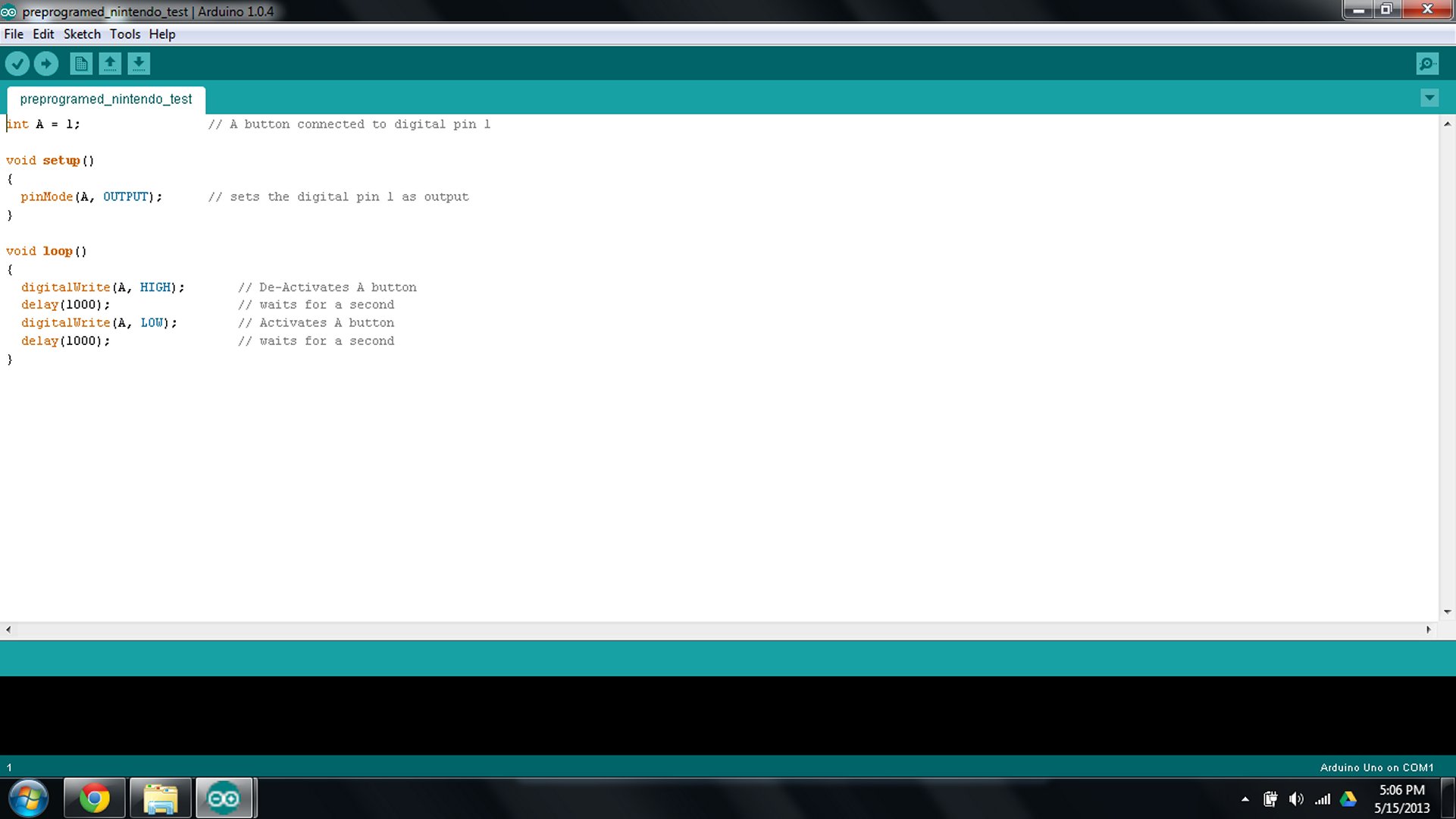The height and width of the screenshot is (819, 1456).
Task: Click the Serial Monitor magnifier icon
Action: [x=1428, y=63]
